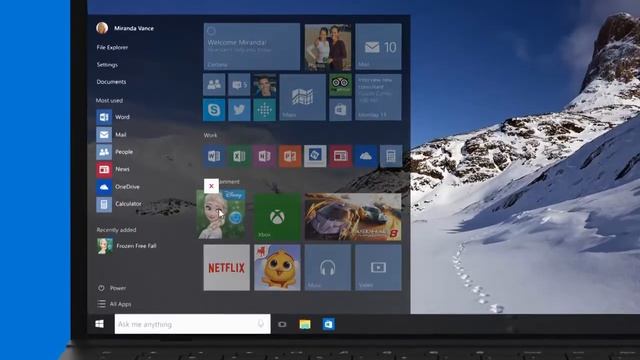Open the Mail tile showing 10
640x360 pixels.
[x=378, y=47]
